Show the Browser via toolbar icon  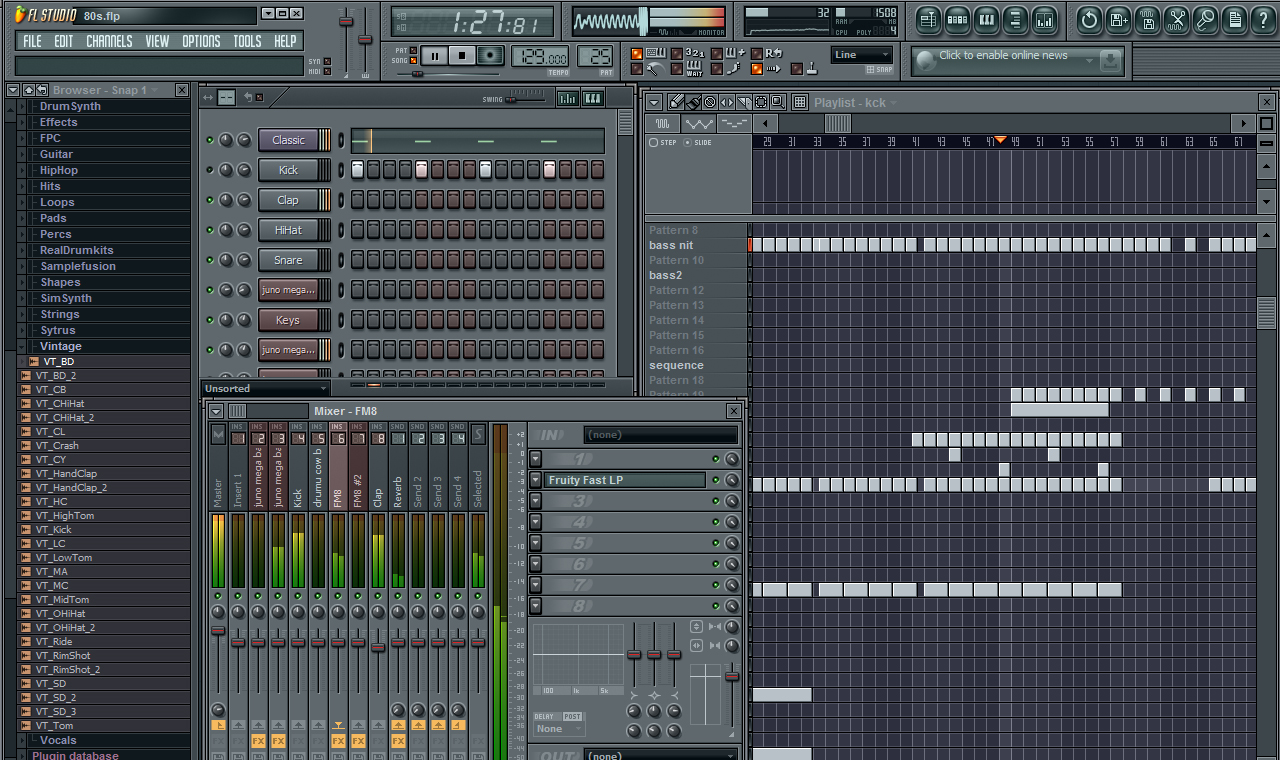point(1015,19)
